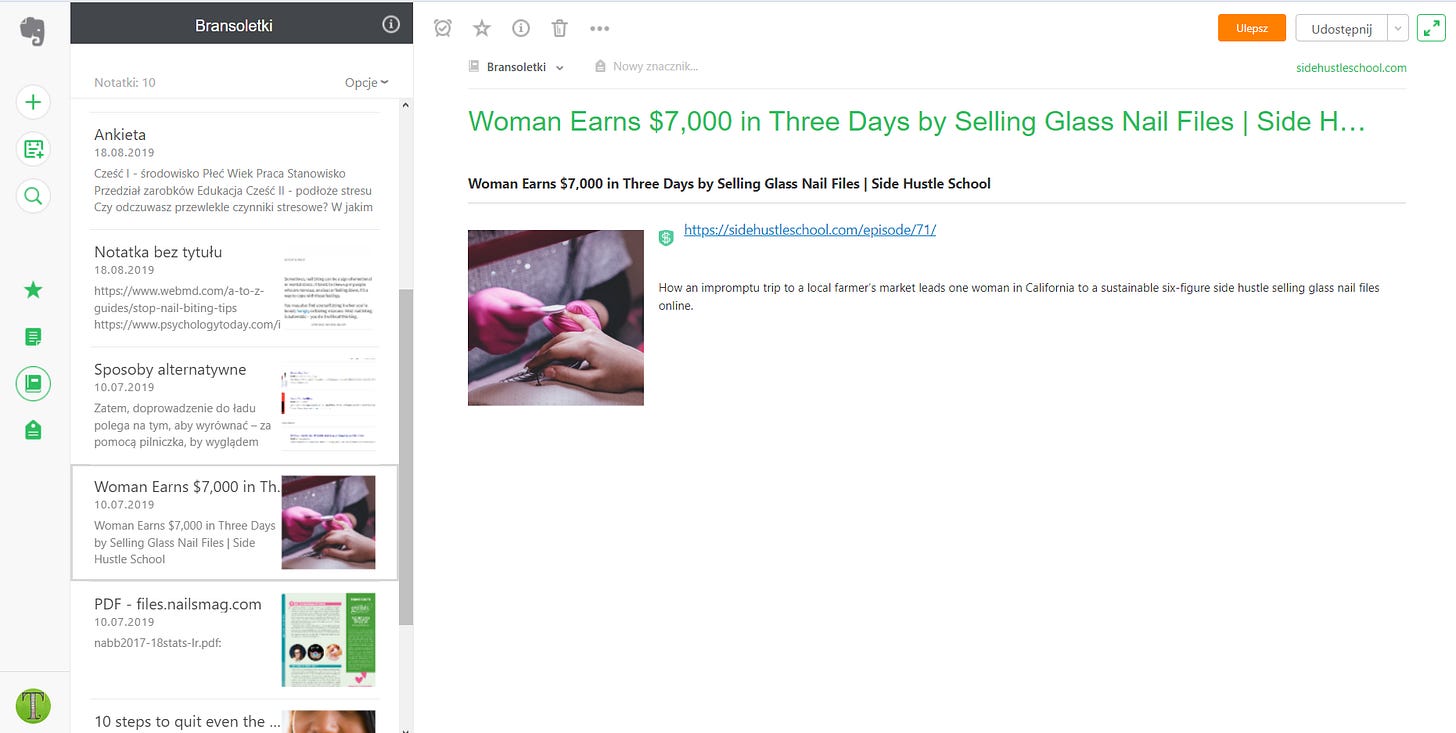
Task: Open the PDF - files.nailsmag.com note
Action: (235, 640)
